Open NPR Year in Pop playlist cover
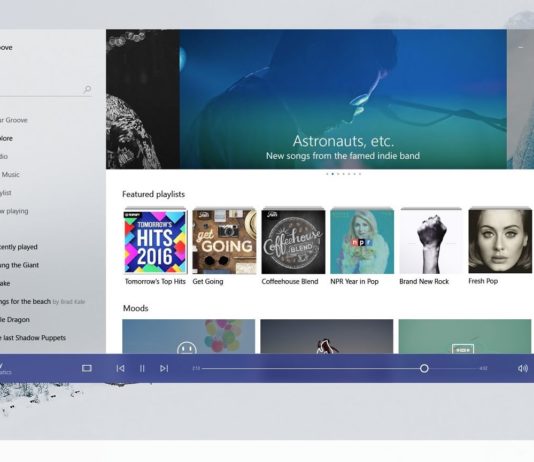 pos(362,241)
